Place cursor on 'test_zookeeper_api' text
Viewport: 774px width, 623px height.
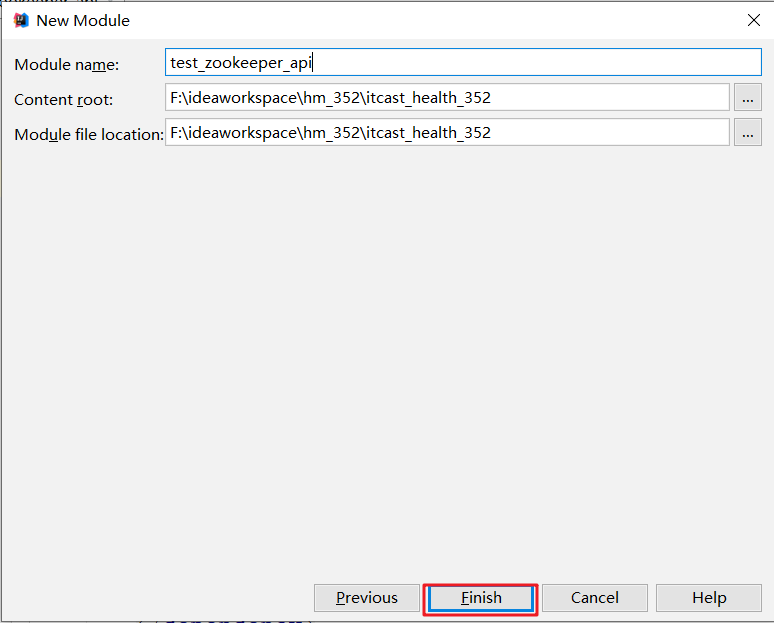[x=241, y=63]
